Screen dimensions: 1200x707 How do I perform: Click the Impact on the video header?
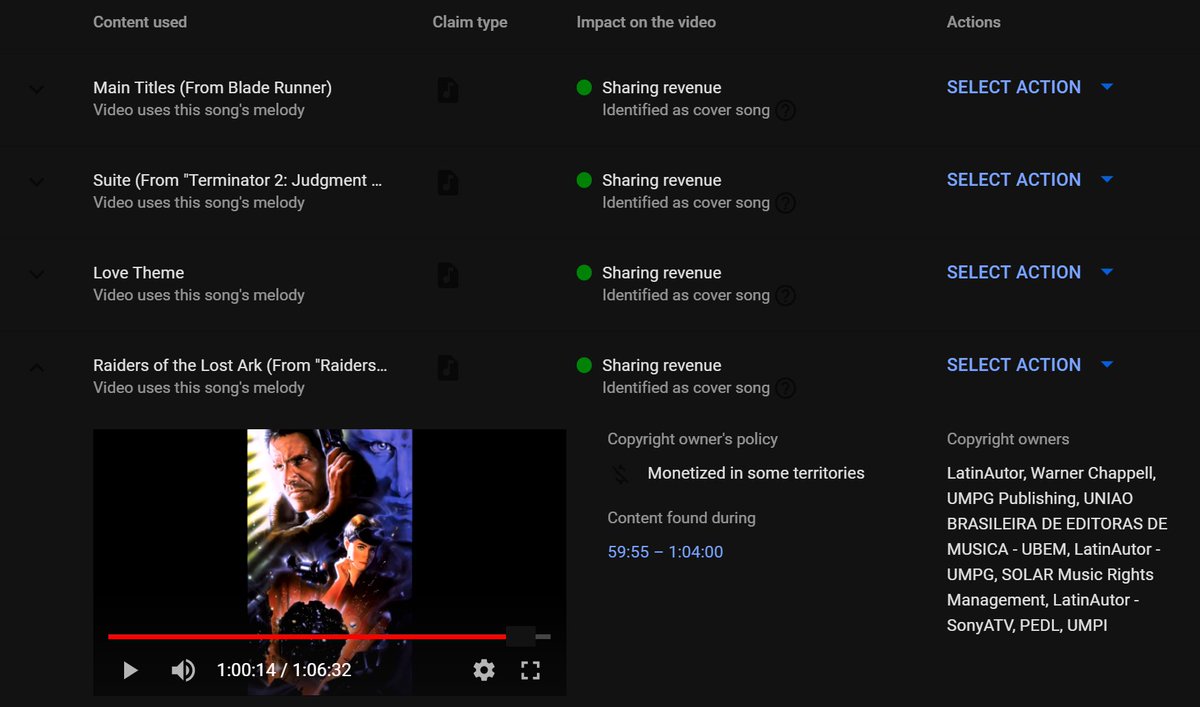[646, 22]
